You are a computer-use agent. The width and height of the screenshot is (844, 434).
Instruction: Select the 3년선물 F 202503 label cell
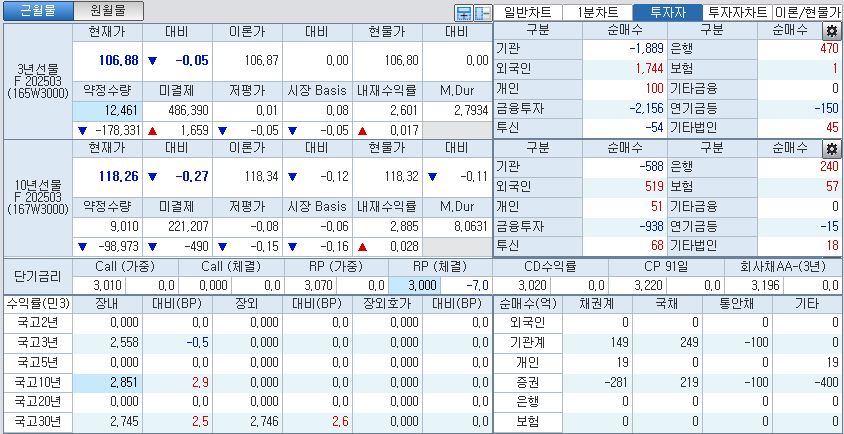(38, 81)
